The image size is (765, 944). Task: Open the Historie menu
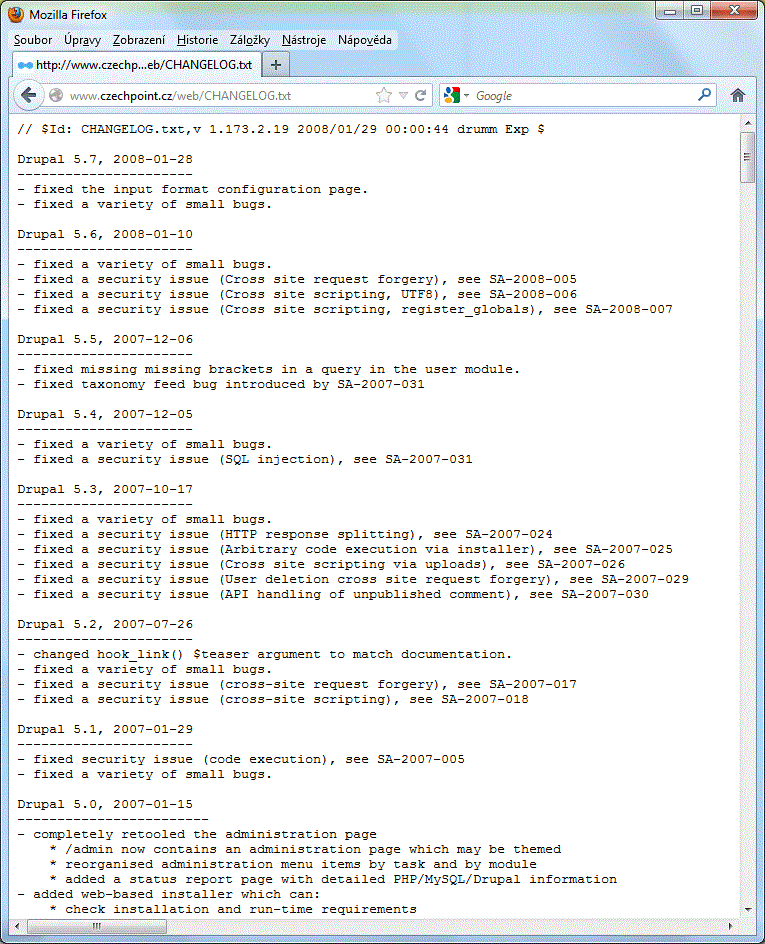pos(197,40)
